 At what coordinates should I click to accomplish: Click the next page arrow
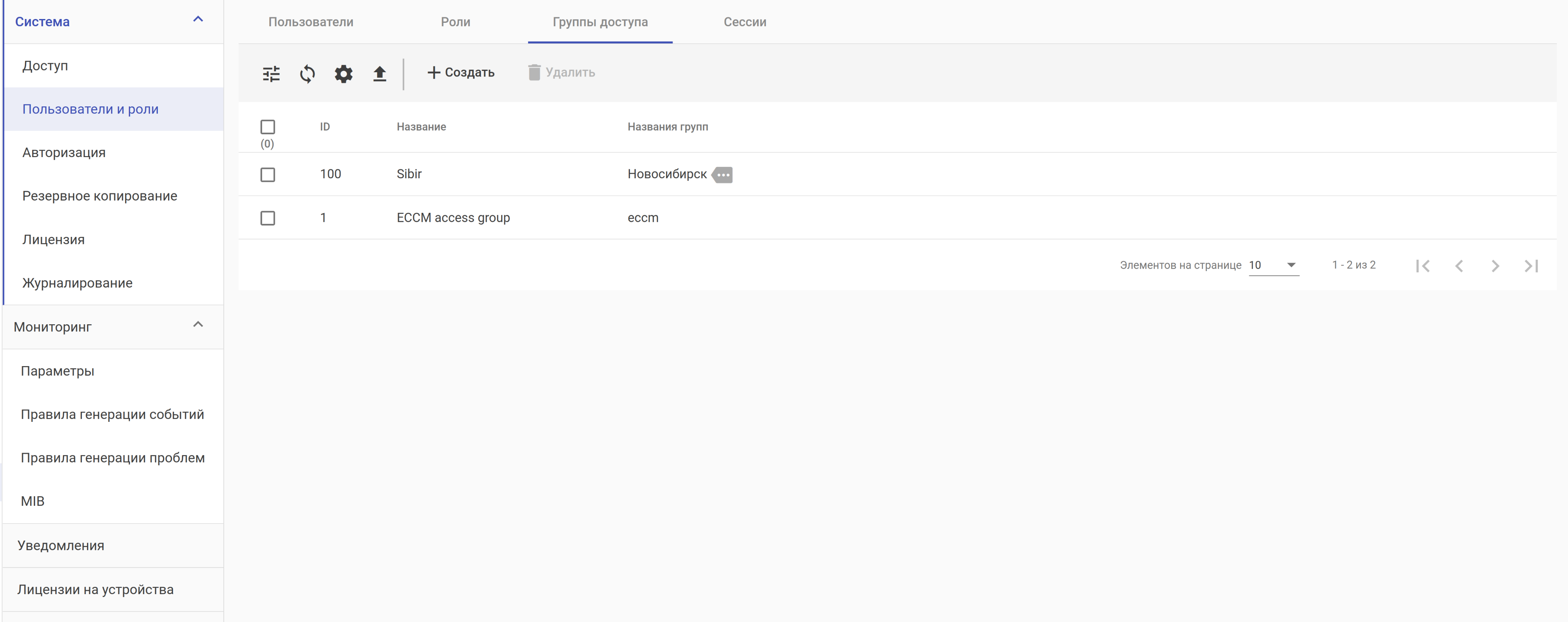[x=1495, y=265]
